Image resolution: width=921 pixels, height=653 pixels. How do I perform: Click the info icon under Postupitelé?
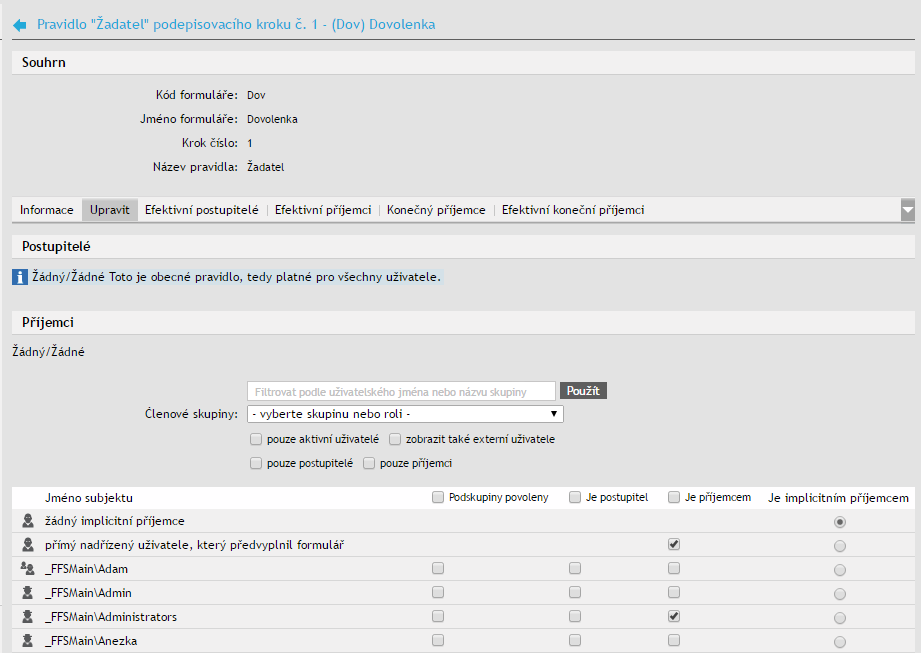(x=19, y=276)
